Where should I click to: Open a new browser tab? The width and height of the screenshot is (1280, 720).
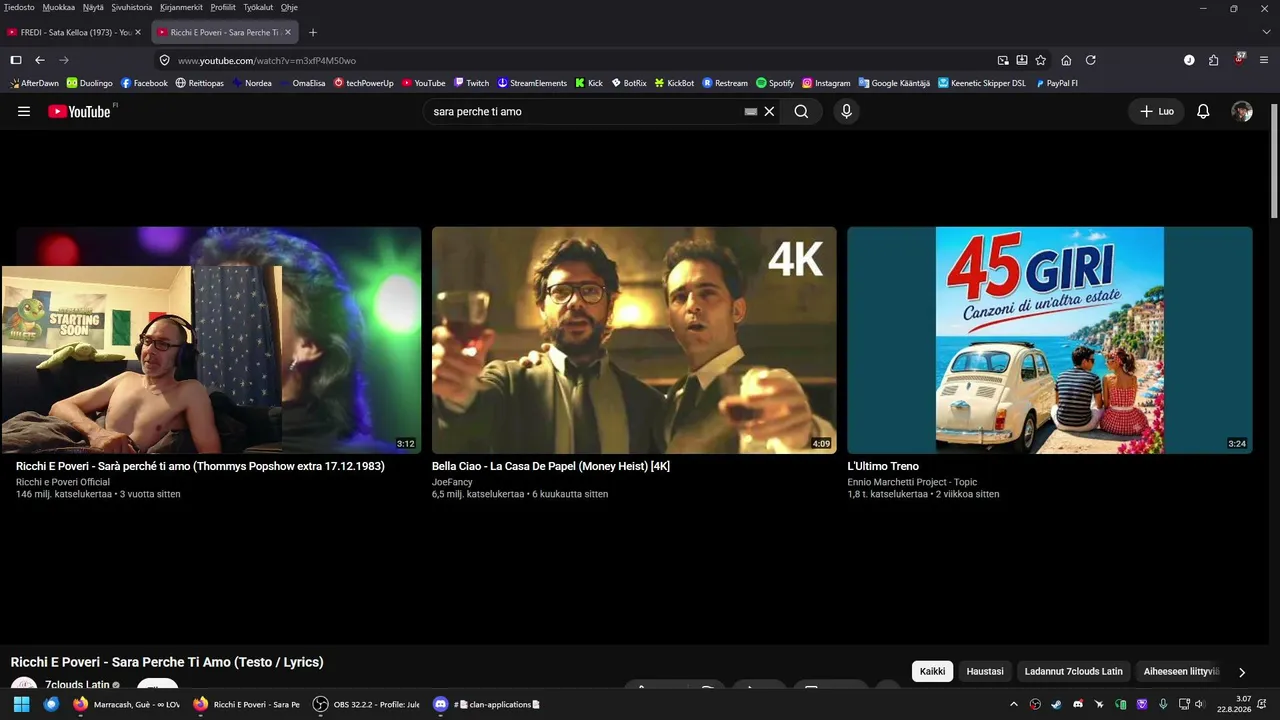click(x=313, y=32)
